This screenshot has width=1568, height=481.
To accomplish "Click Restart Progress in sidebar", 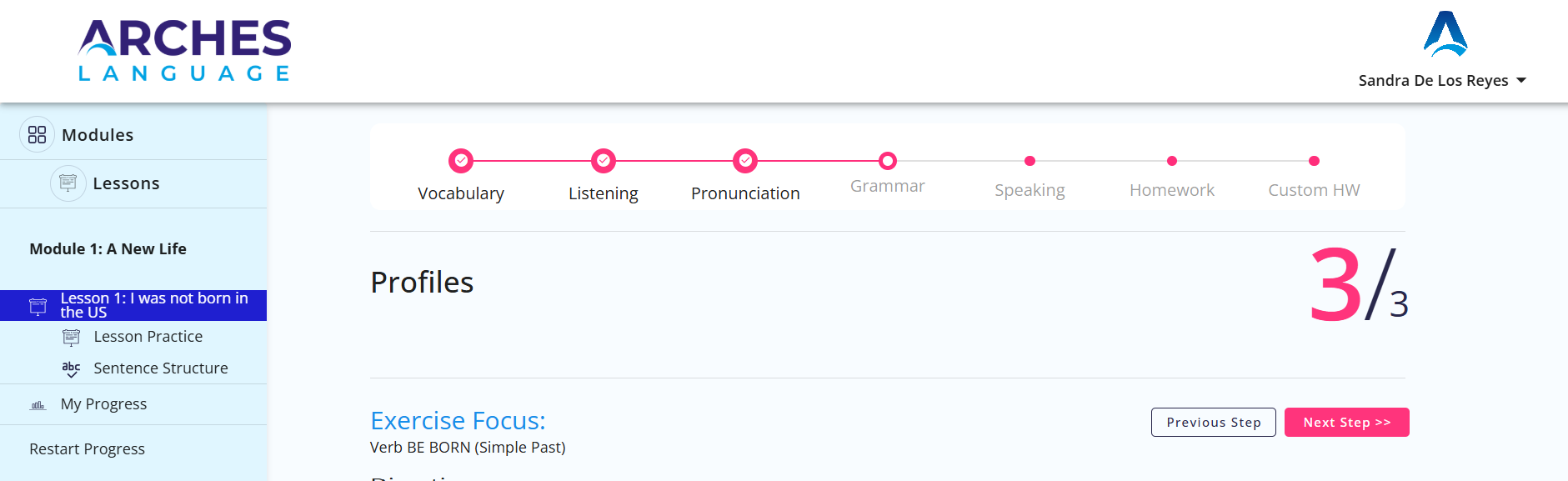I will 88,449.
